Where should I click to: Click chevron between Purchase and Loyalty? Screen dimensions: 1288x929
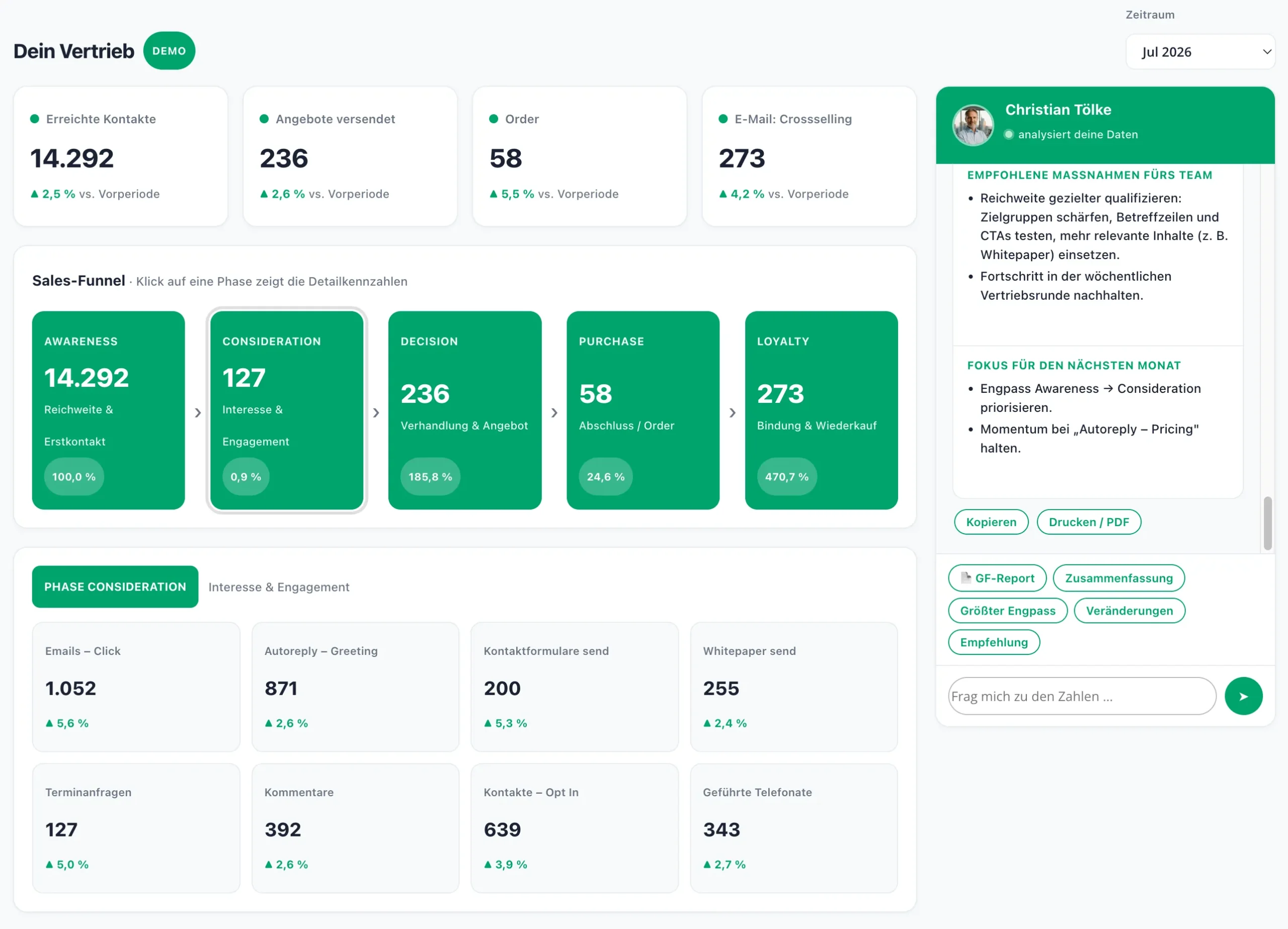733,413
